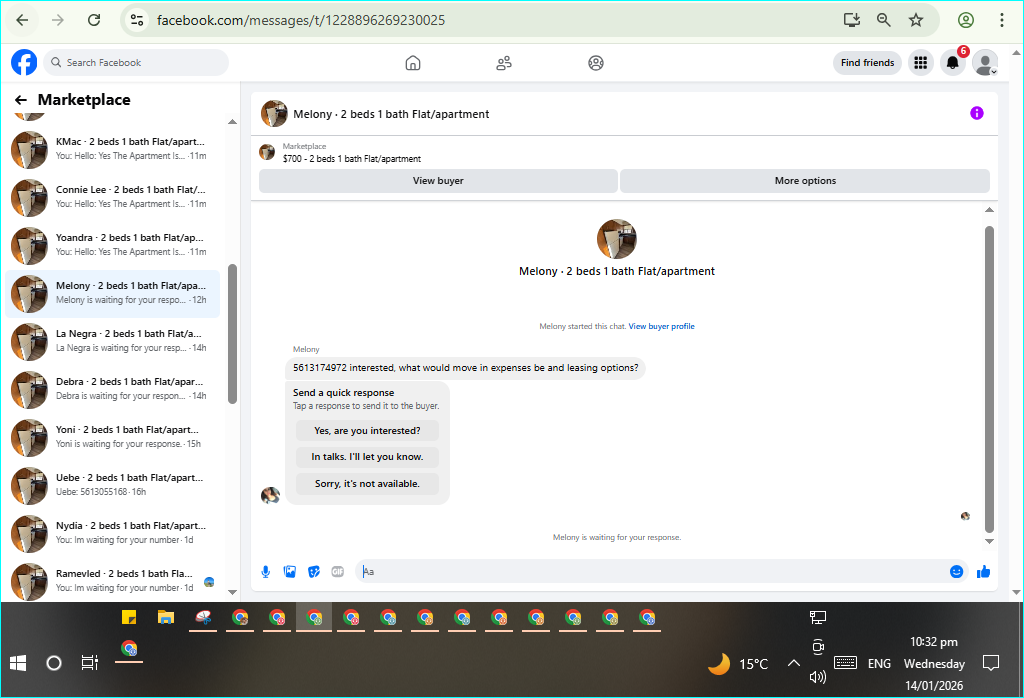Bookmark this page with star icon
The height and width of the screenshot is (698, 1024).
click(916, 20)
